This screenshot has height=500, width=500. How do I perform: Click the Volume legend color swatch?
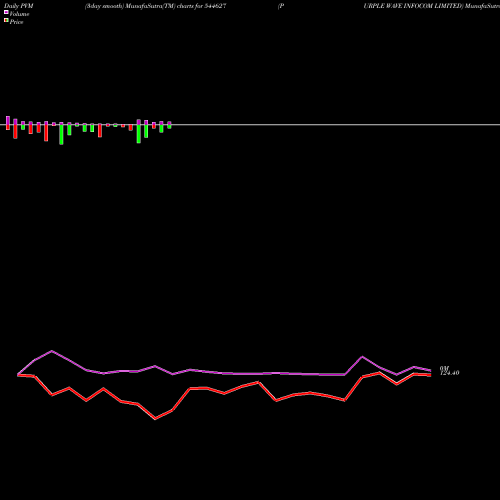[6, 12]
